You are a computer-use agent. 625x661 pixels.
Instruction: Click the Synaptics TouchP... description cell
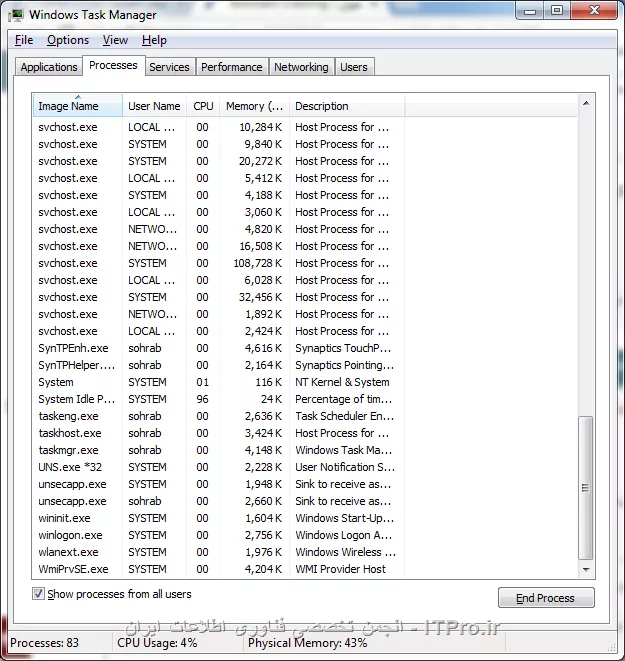coord(343,348)
